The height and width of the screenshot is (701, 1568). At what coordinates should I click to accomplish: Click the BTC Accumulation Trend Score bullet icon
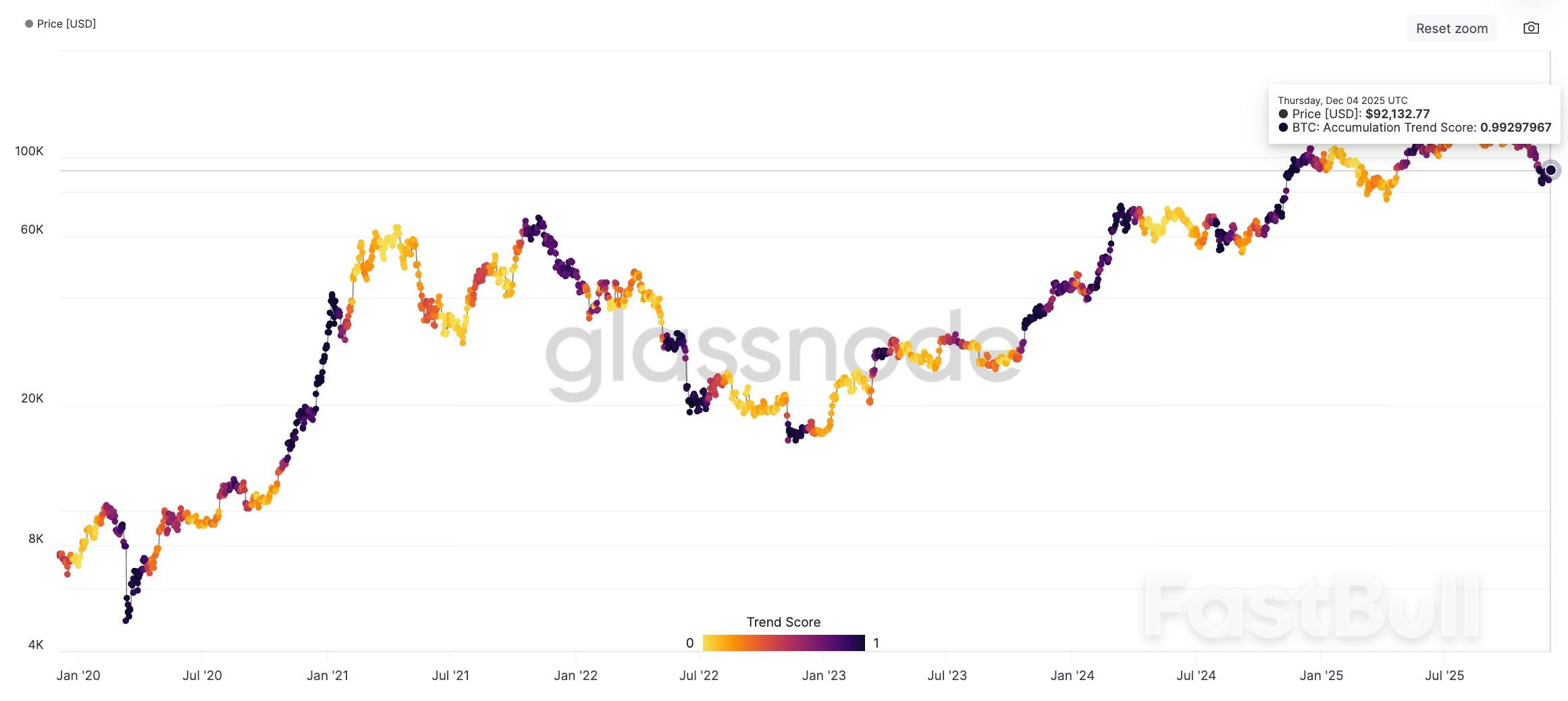click(x=1283, y=127)
